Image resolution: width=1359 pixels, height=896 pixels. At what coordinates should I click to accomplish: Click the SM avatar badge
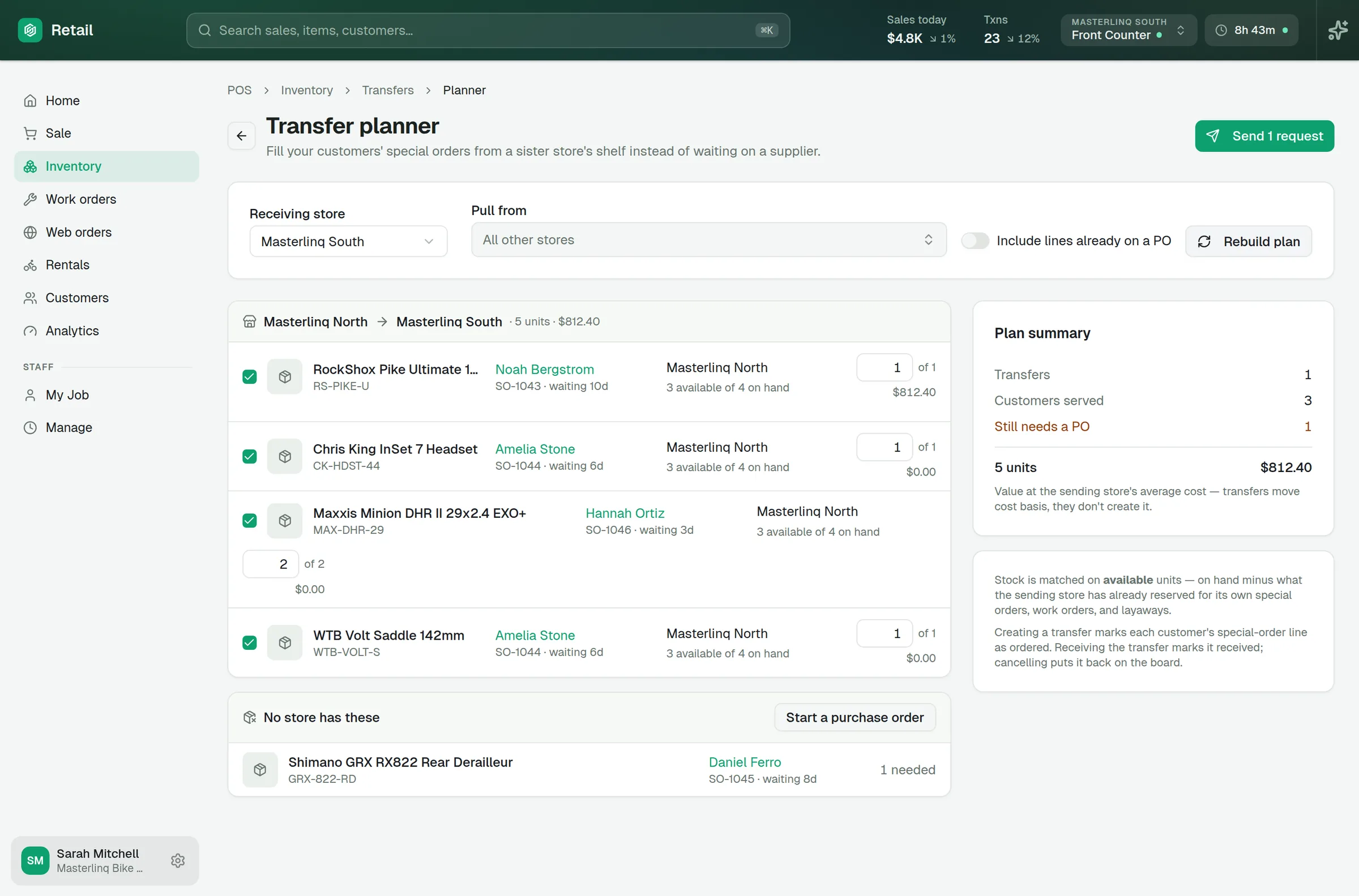[36, 860]
